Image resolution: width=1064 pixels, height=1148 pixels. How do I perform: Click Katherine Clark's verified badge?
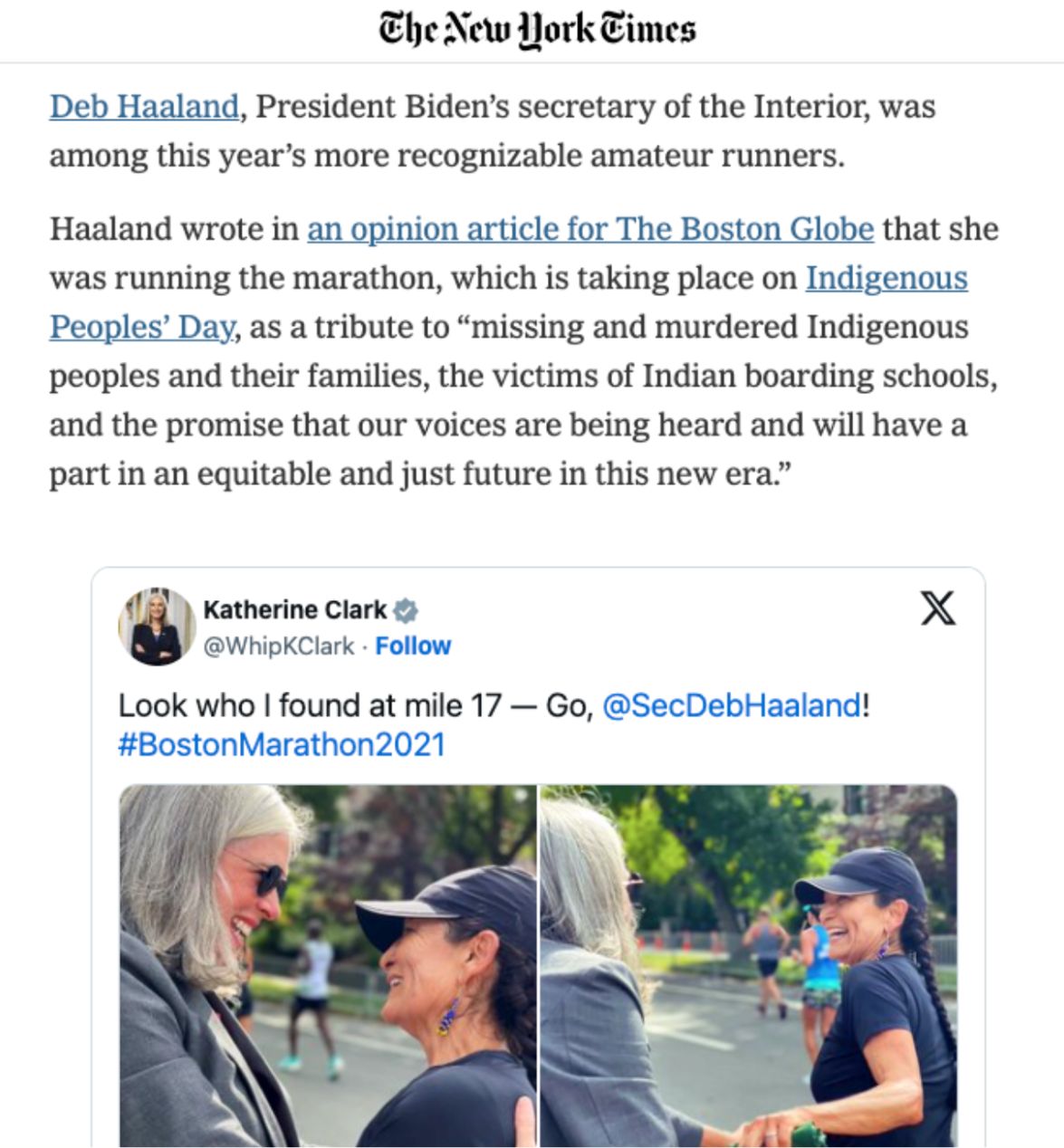point(407,611)
